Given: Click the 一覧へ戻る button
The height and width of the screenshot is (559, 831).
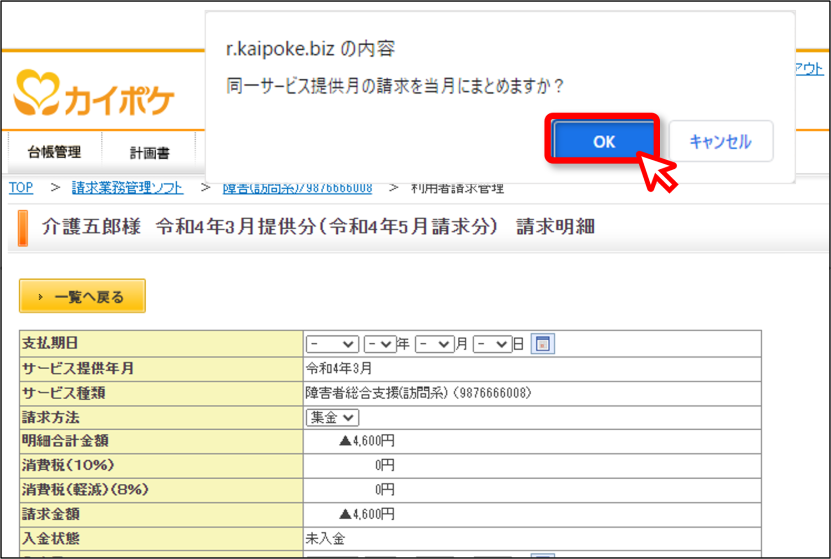Looking at the screenshot, I should coord(82,296).
